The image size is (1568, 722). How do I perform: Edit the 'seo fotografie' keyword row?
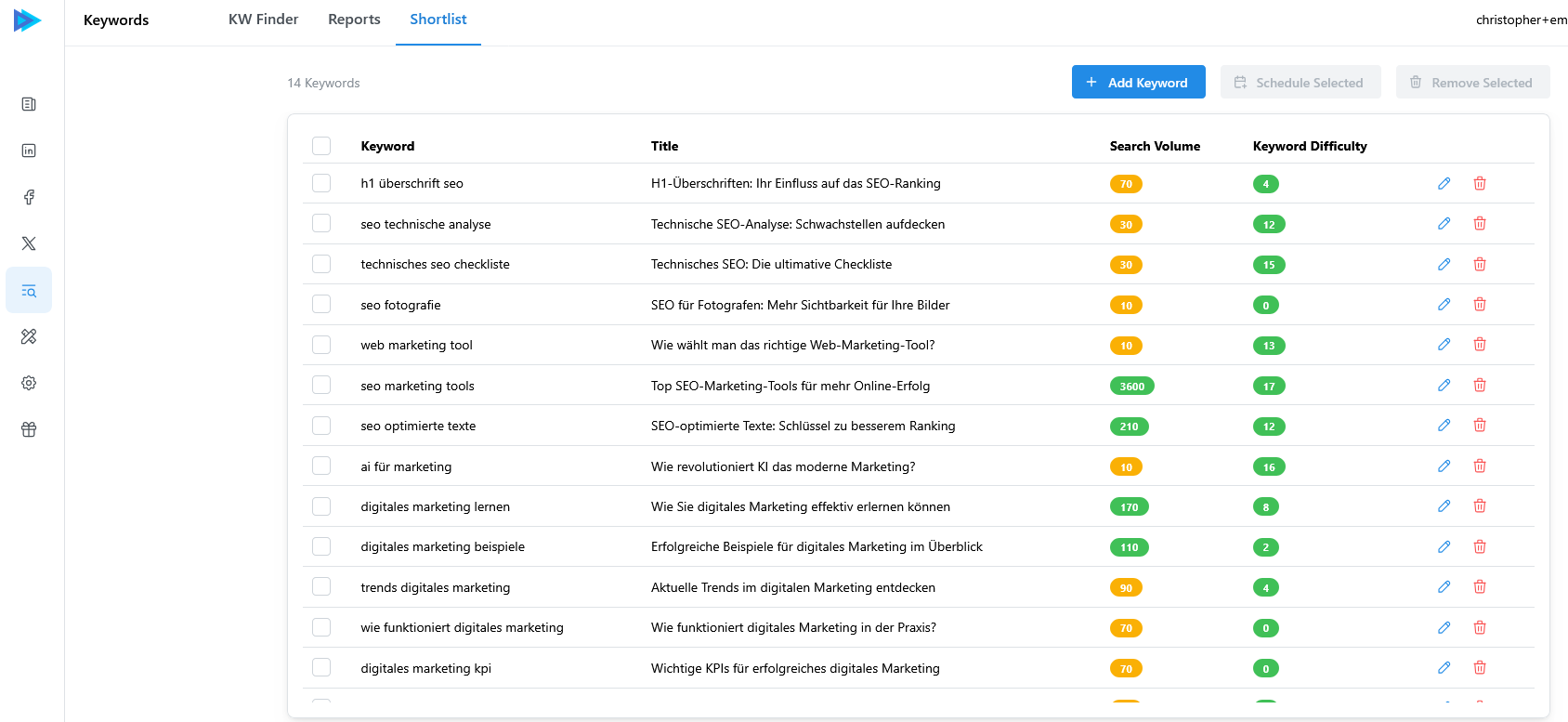tap(1444, 305)
